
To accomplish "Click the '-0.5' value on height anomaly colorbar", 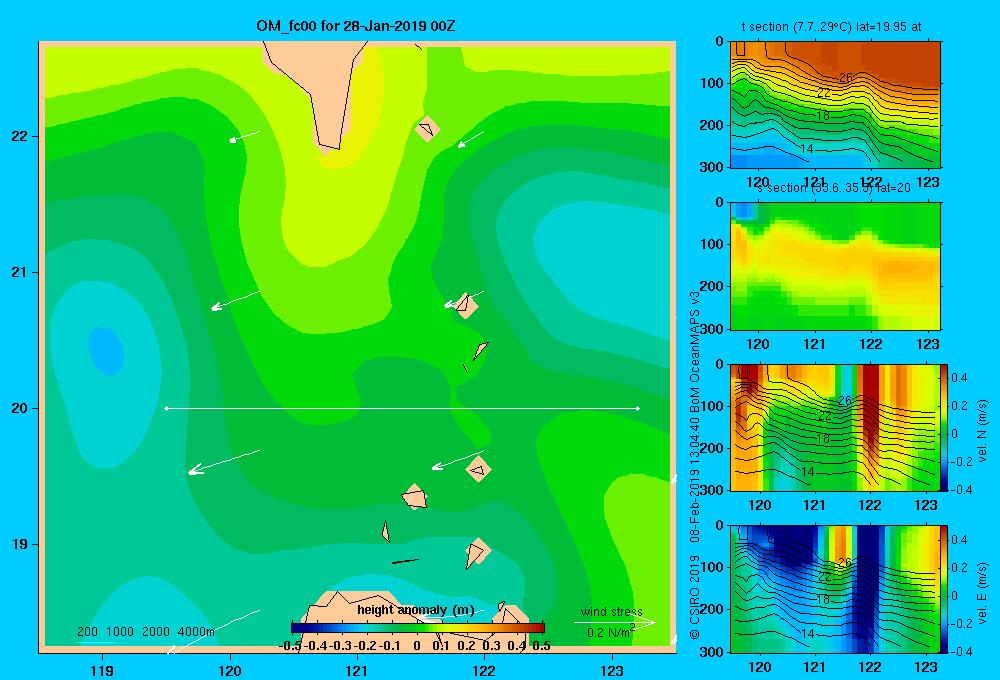I will (x=290, y=646).
